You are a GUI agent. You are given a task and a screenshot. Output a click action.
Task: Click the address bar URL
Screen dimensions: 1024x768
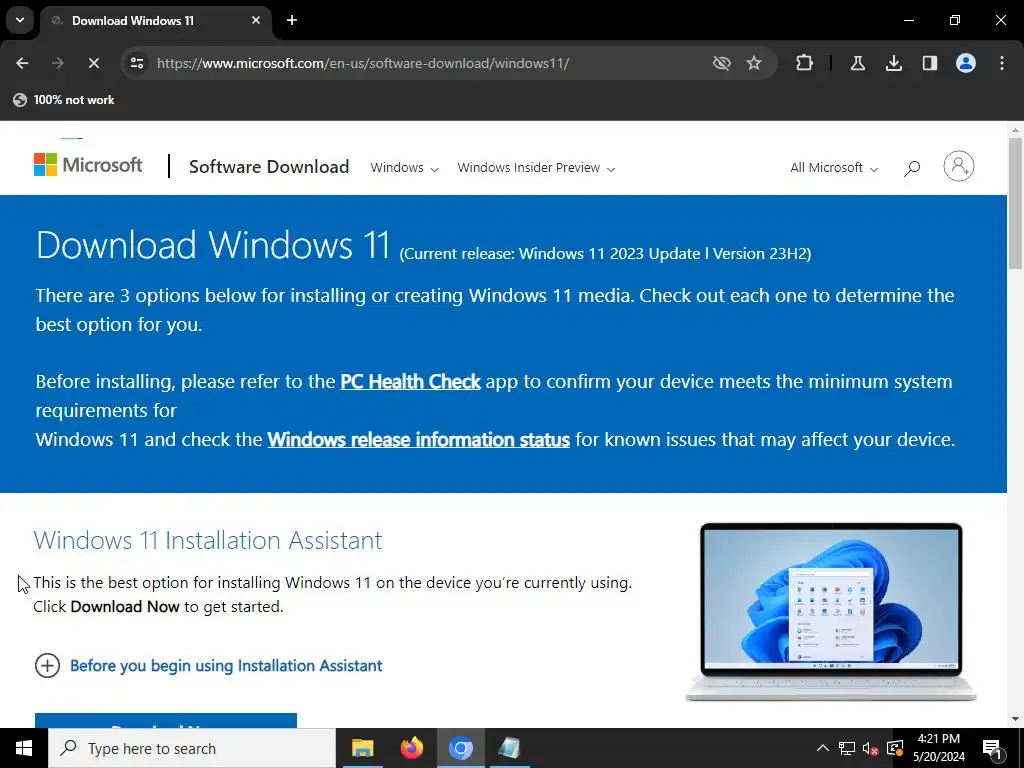(363, 63)
